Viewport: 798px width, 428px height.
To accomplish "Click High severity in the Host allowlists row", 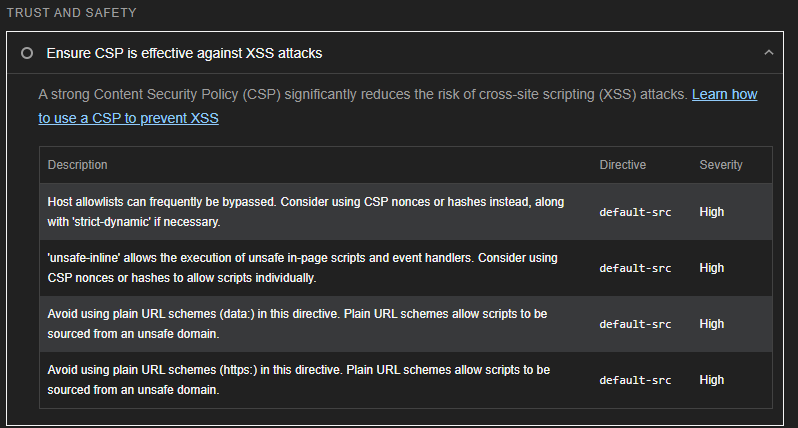I will pyautogui.click(x=712, y=212).
